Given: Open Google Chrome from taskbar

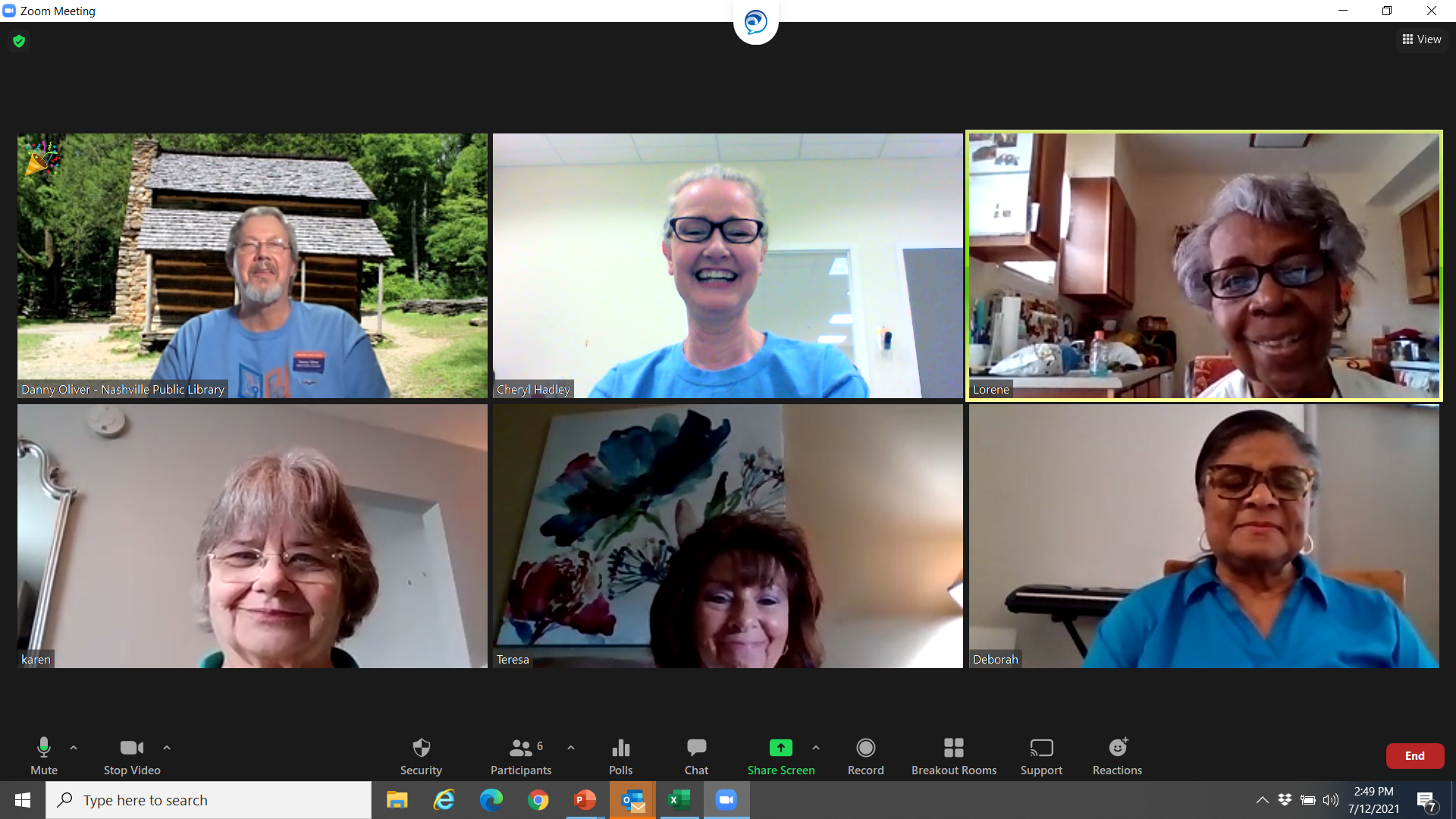Looking at the screenshot, I should (x=538, y=800).
